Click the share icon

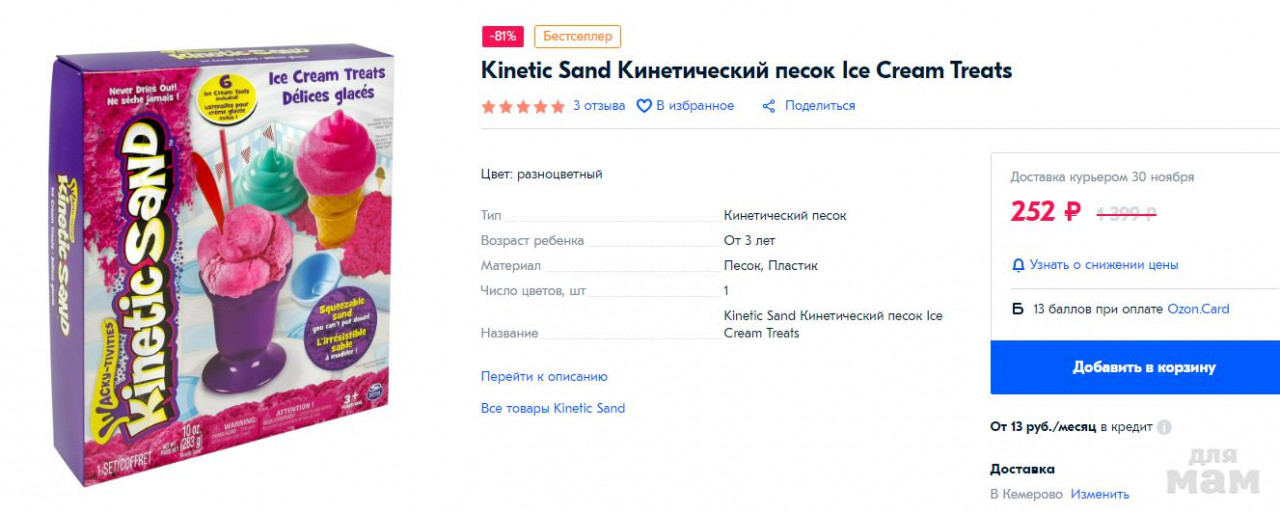[x=769, y=106]
